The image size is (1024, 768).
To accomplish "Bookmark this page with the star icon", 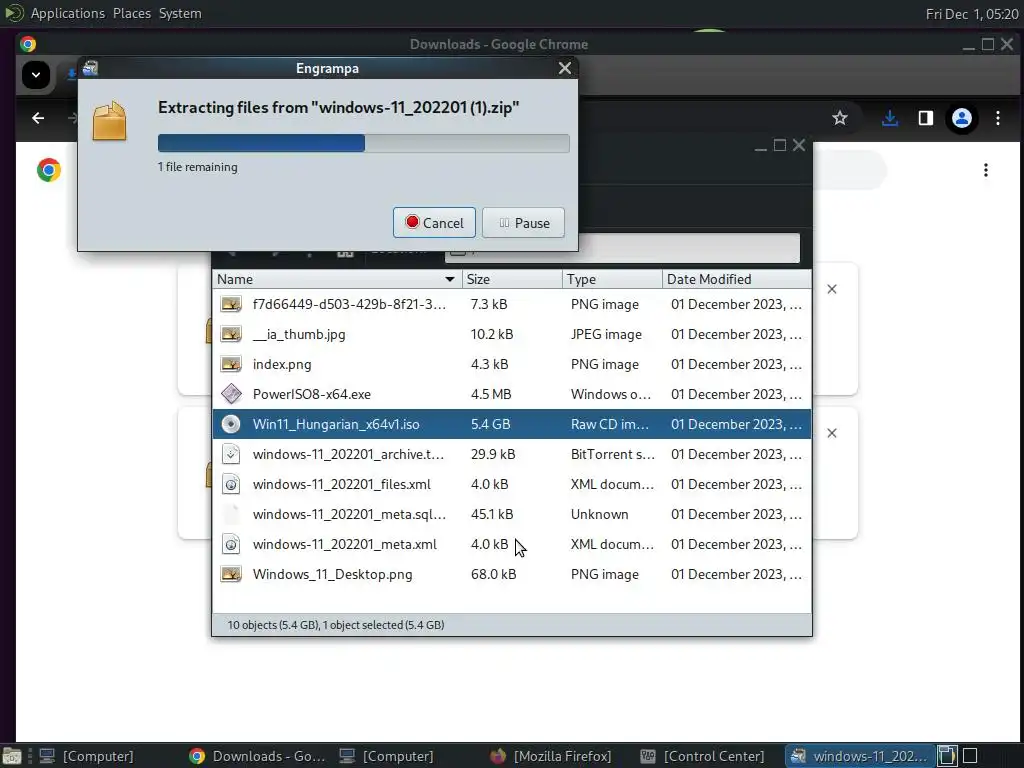I will [840, 118].
